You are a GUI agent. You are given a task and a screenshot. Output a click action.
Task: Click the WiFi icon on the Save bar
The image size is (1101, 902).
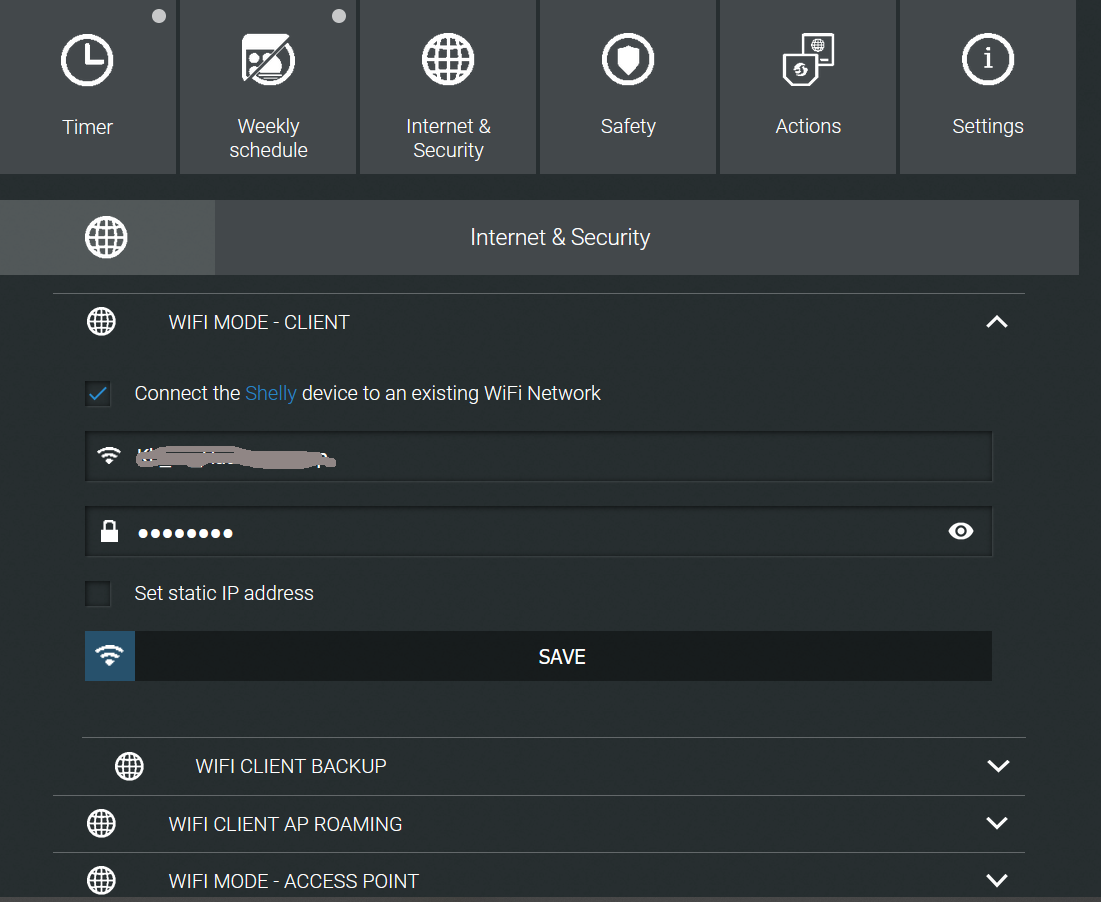point(110,656)
